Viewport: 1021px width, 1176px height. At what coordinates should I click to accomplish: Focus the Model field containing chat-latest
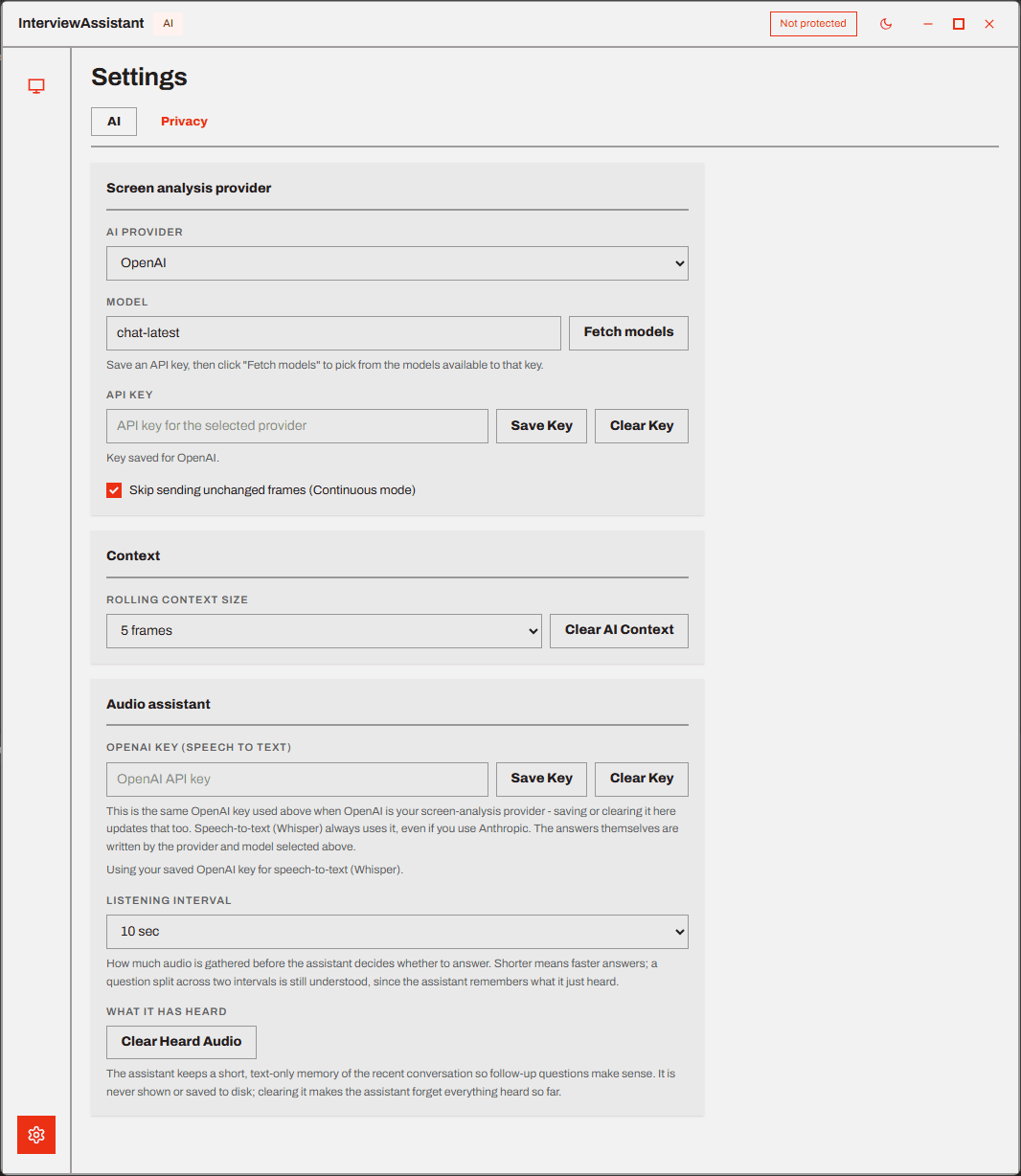333,333
